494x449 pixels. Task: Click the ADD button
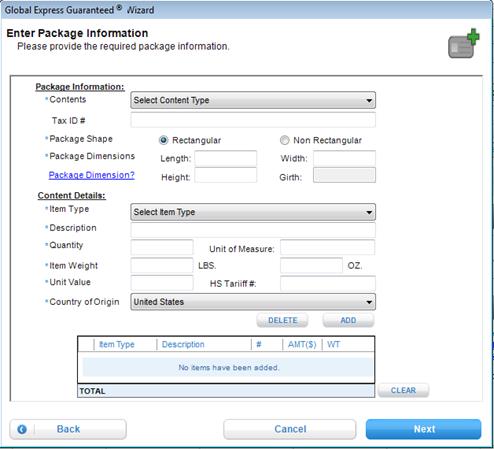348,320
